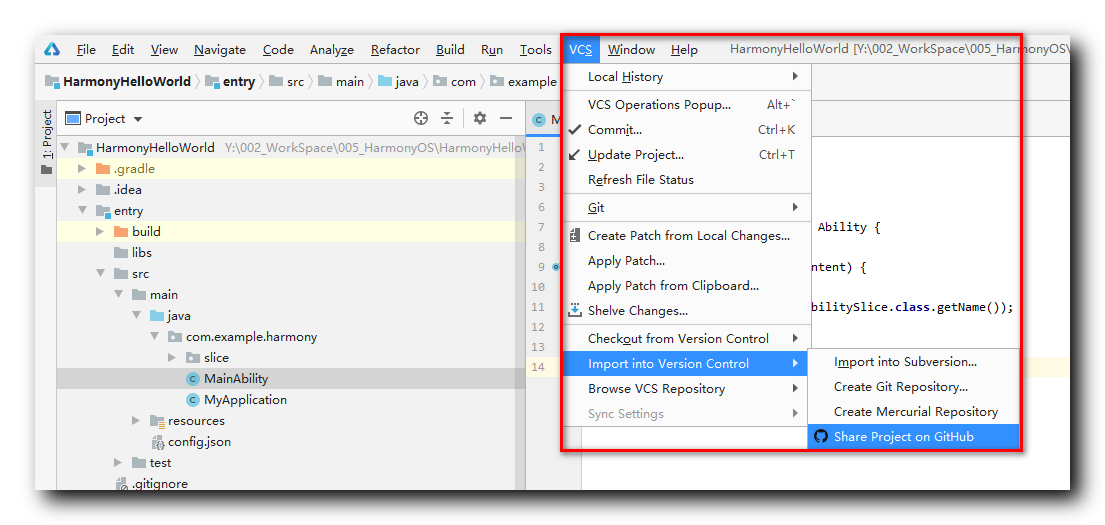The image size is (1105, 525).
Task: Click the blue java folder icon
Action: click(157, 316)
